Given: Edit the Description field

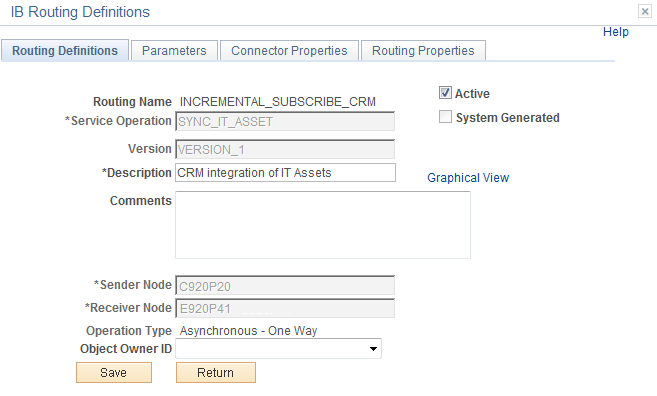Looking at the screenshot, I should tap(285, 173).
